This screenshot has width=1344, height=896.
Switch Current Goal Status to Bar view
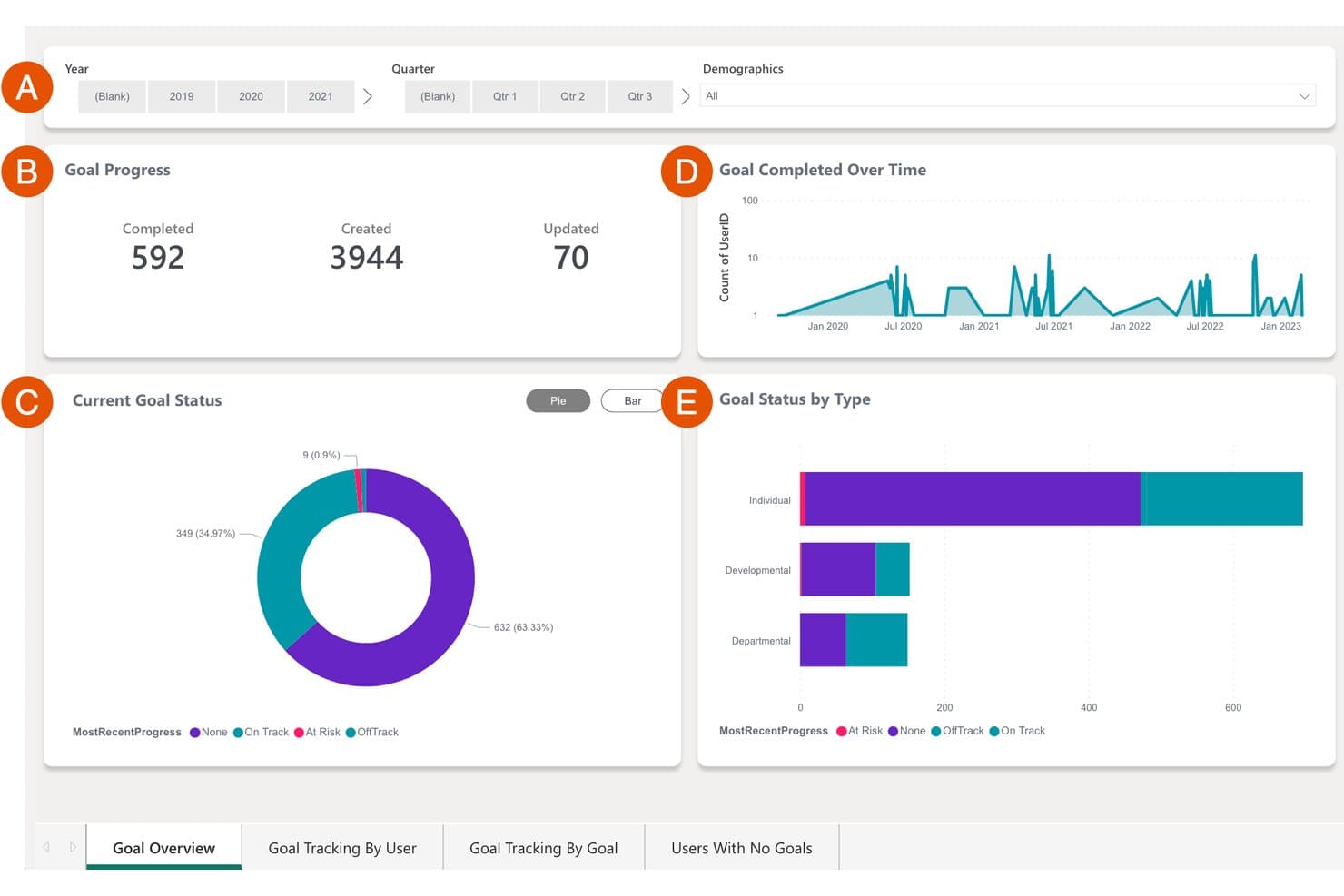pos(632,400)
